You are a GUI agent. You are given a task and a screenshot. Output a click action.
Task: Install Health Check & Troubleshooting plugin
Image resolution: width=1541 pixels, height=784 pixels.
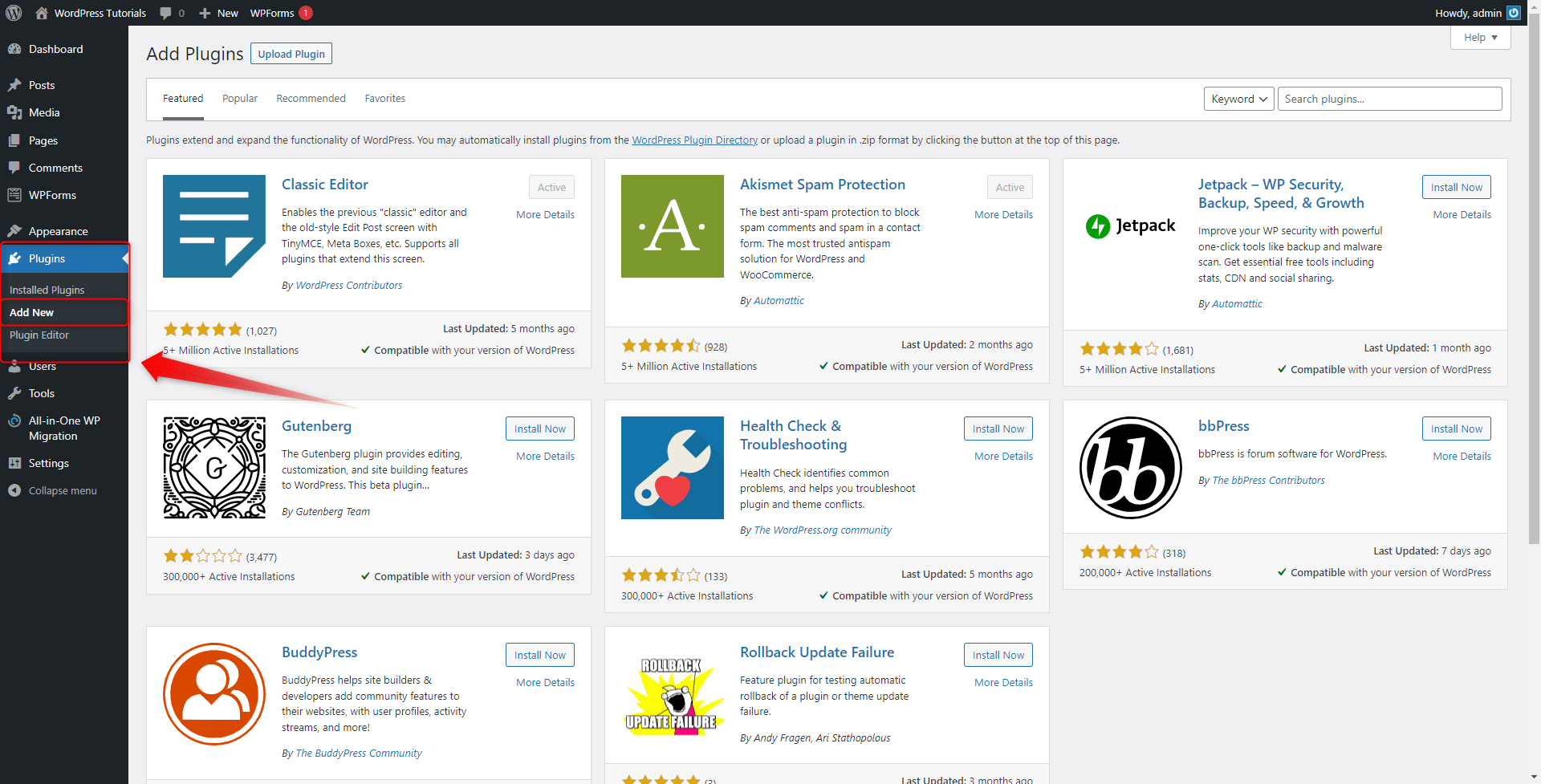click(x=998, y=429)
